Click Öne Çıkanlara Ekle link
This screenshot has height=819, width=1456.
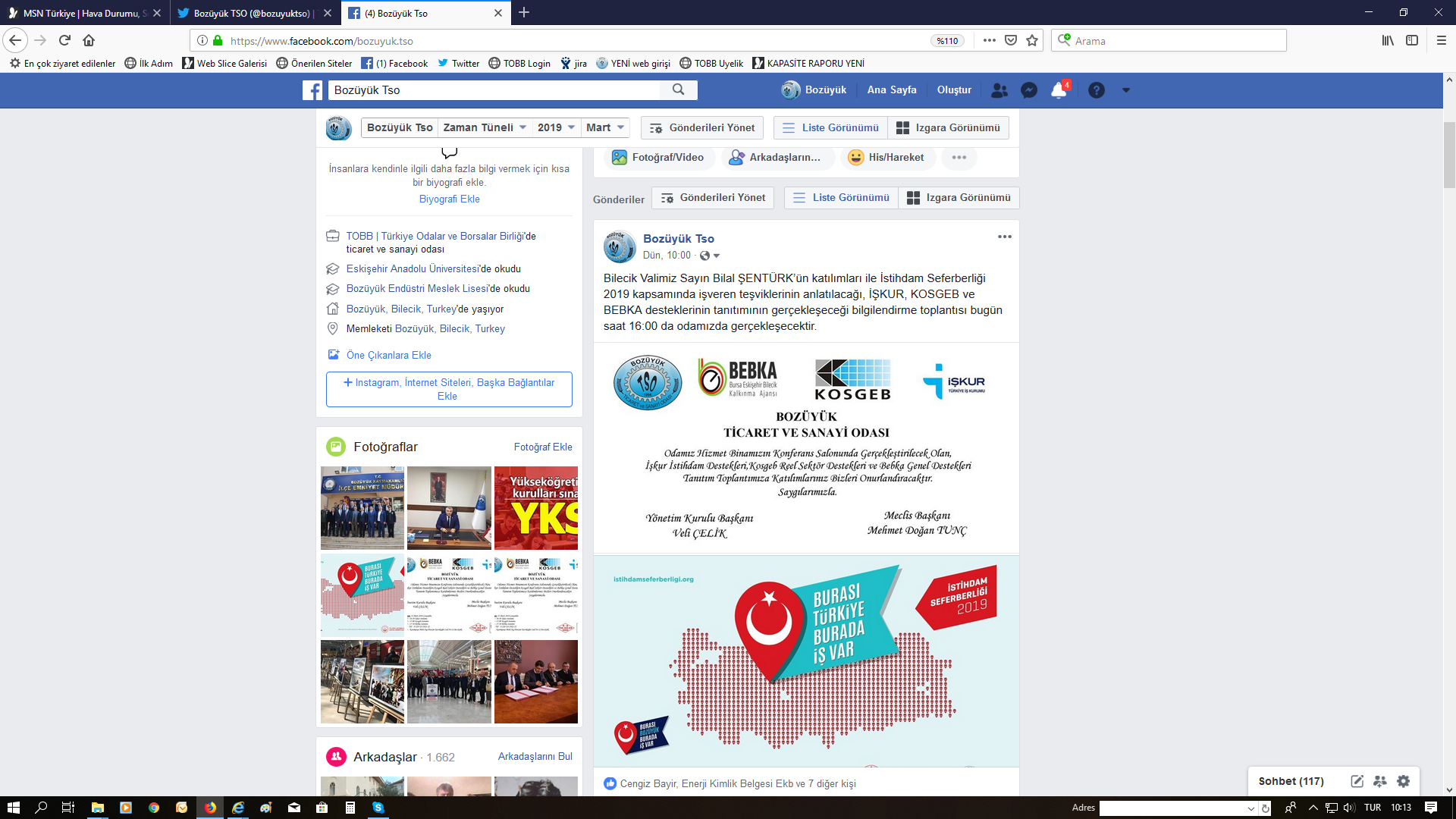click(388, 355)
